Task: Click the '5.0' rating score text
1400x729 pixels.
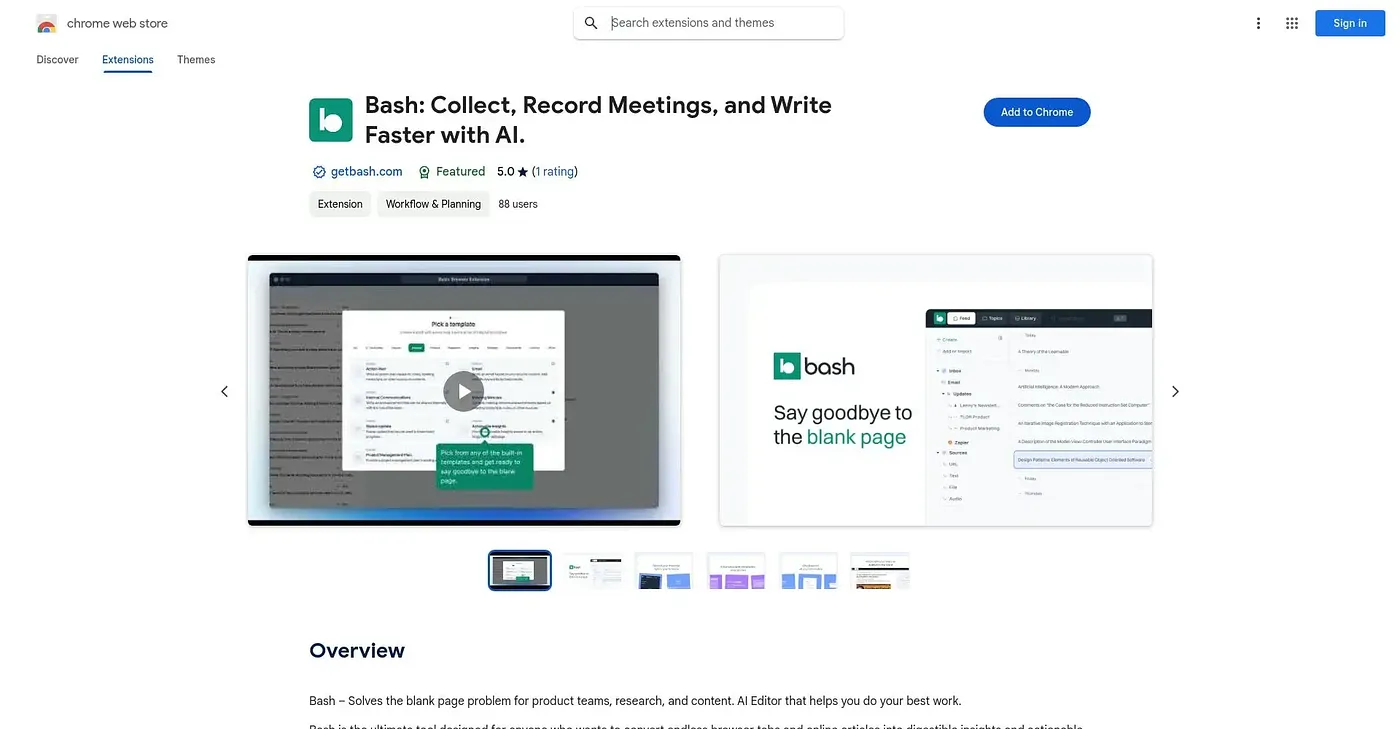Action: pyautogui.click(x=505, y=172)
